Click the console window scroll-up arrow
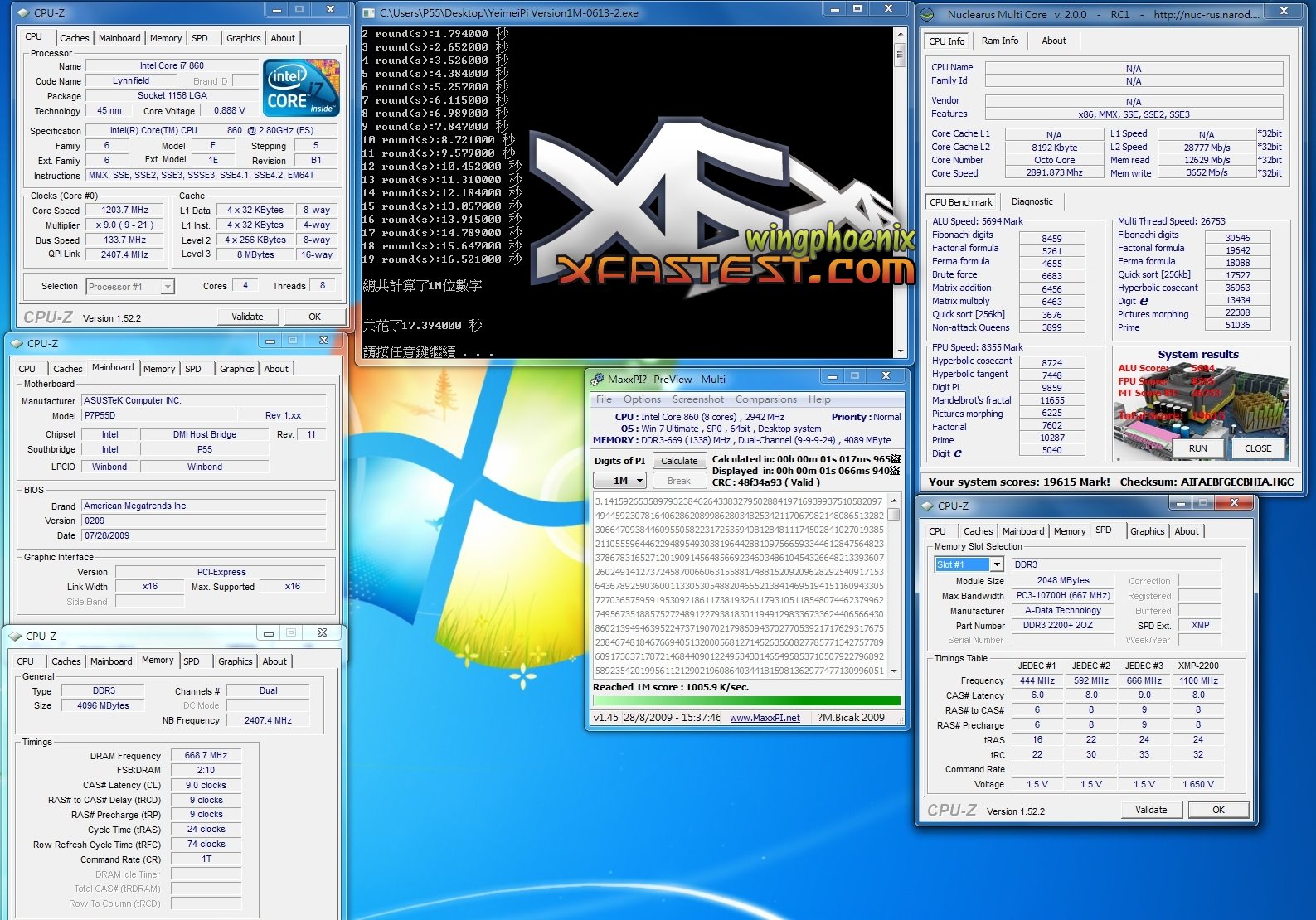Viewport: 1316px width, 920px height. [x=900, y=34]
